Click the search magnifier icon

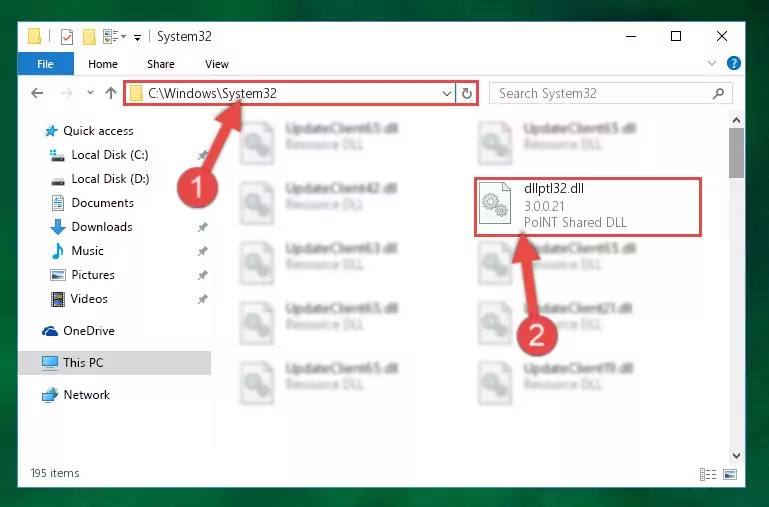point(718,93)
